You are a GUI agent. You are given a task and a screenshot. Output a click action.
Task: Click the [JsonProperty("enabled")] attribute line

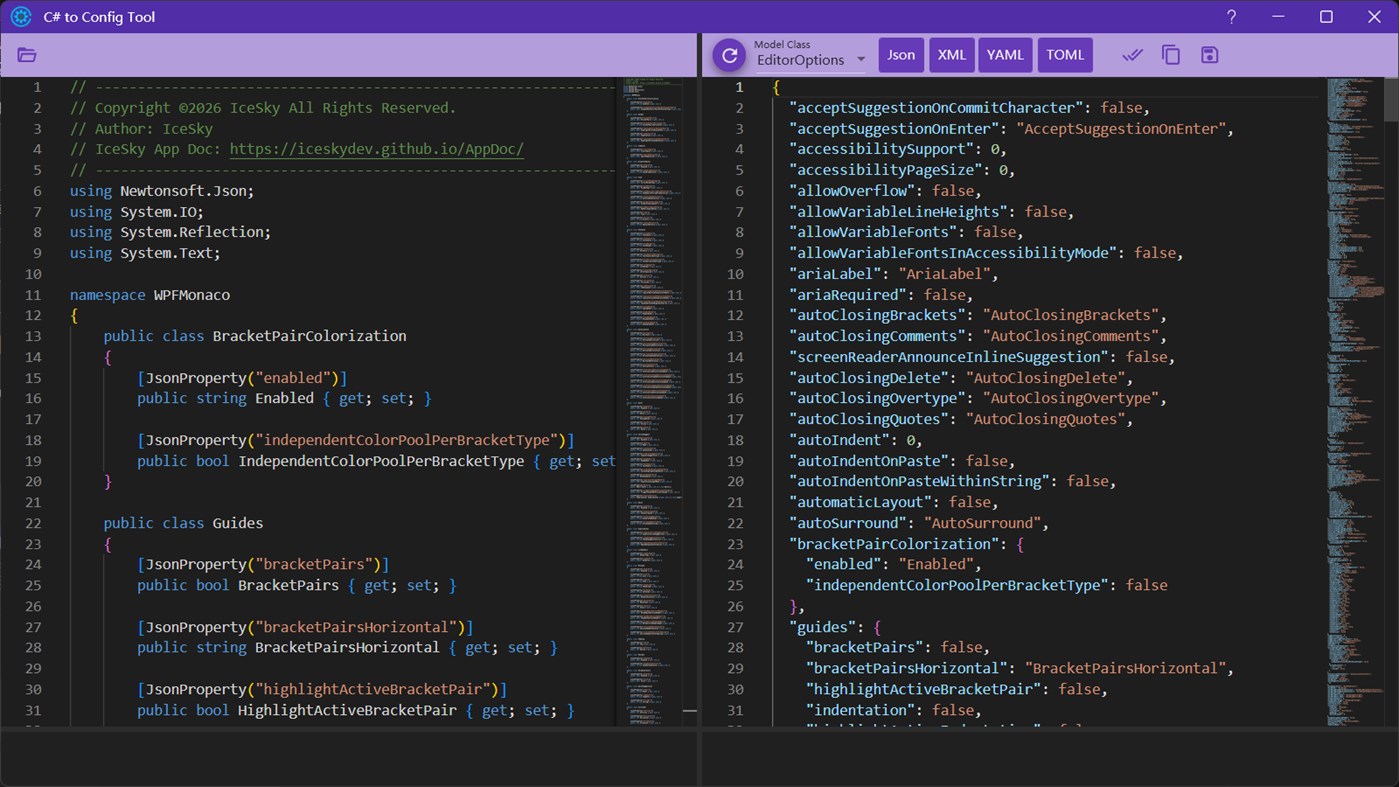[x=242, y=378]
